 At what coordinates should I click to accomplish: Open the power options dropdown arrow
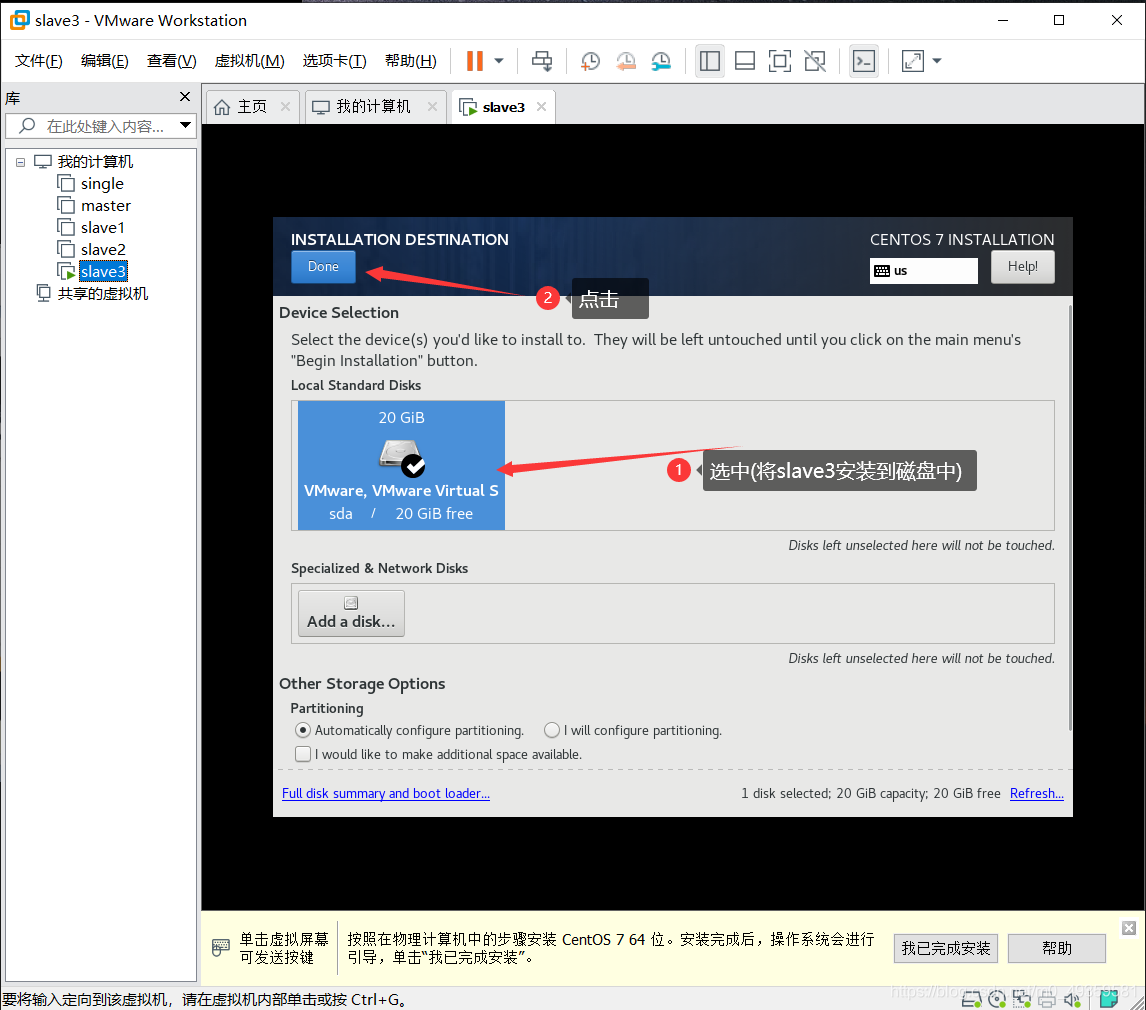pos(499,61)
